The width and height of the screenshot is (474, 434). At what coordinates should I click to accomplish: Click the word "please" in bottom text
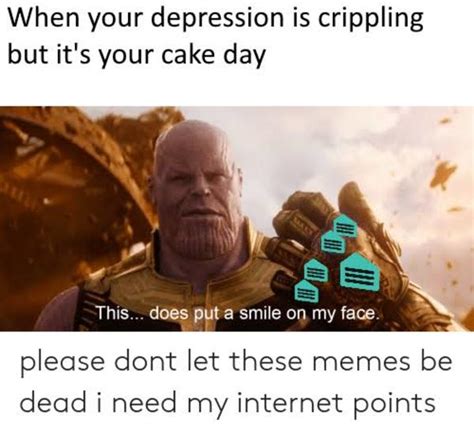62,364
